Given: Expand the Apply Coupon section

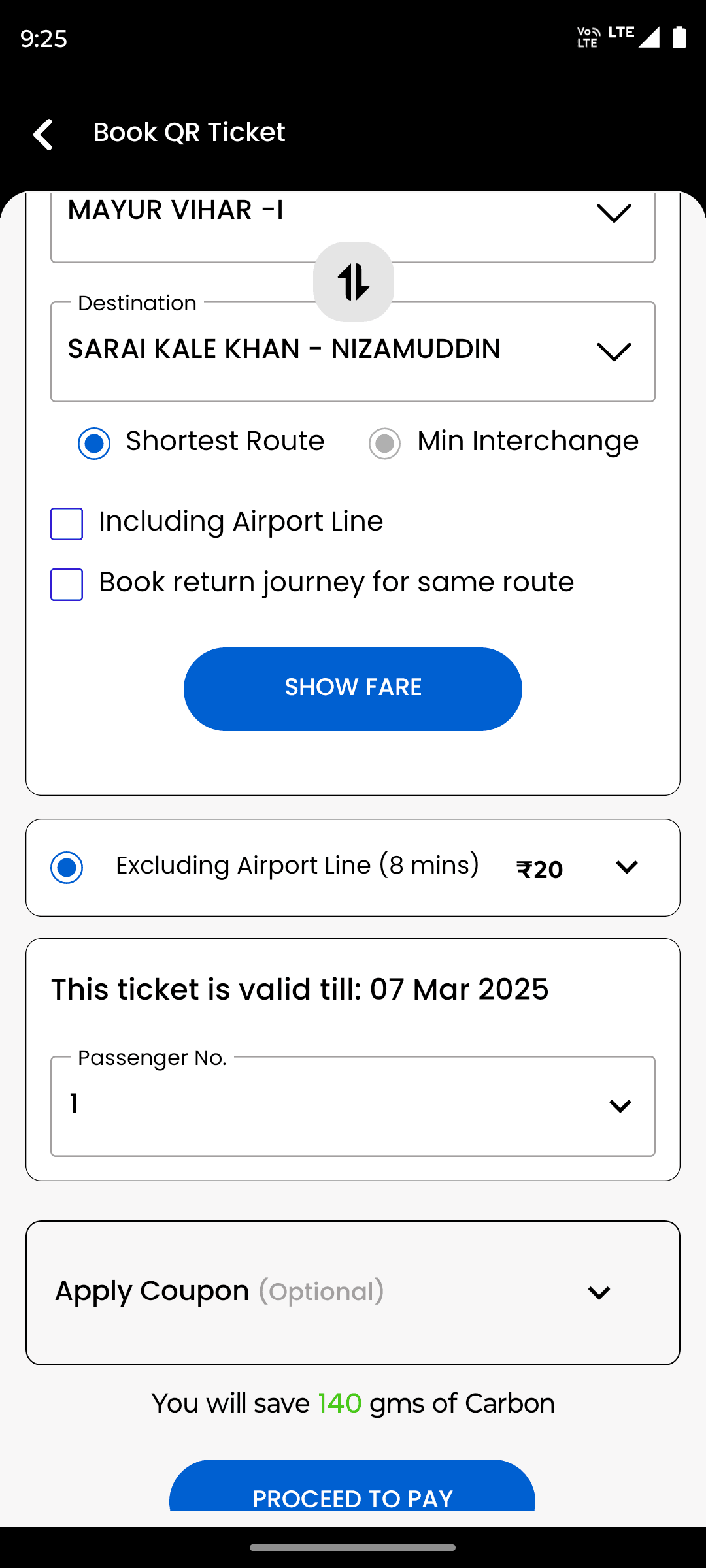Looking at the screenshot, I should (353, 1292).
